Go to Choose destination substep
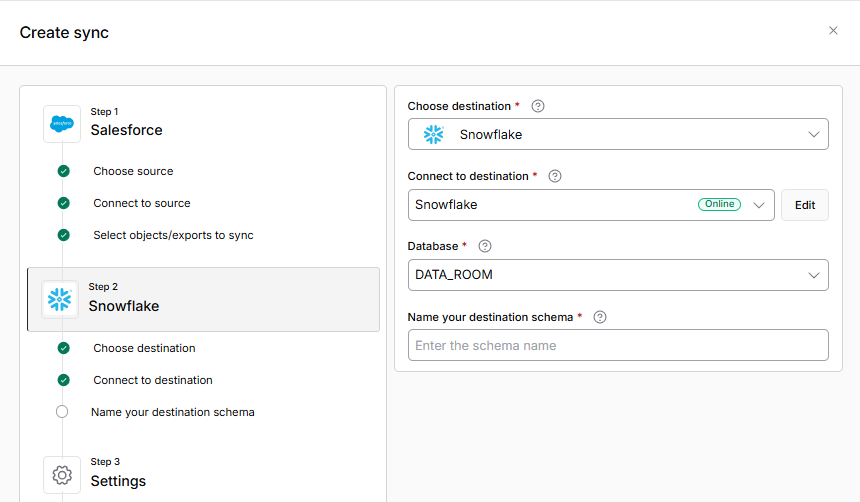The height and width of the screenshot is (502, 860). coord(144,348)
